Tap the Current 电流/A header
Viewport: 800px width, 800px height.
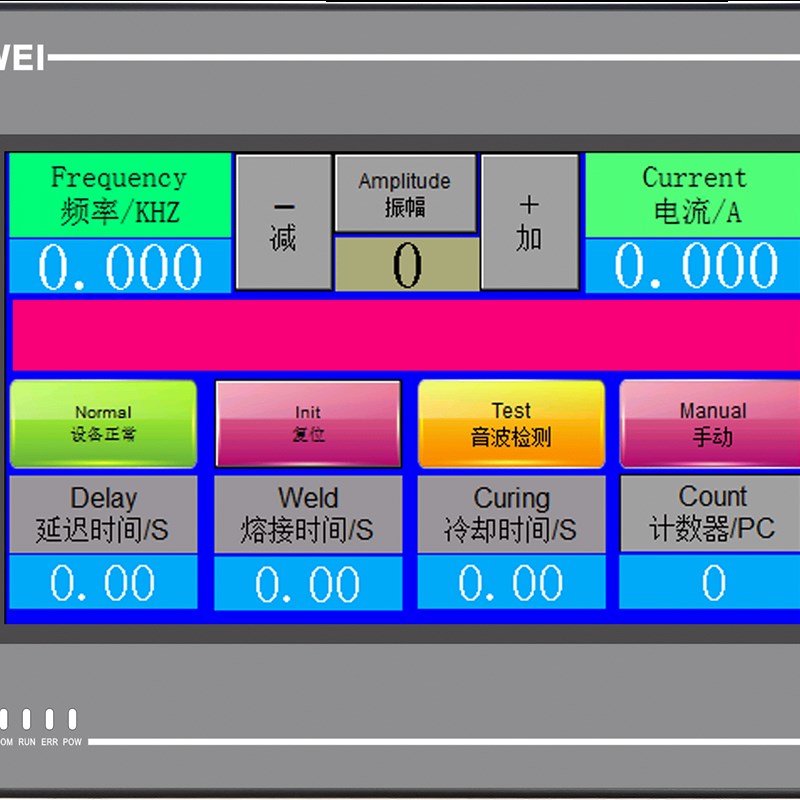[693, 195]
